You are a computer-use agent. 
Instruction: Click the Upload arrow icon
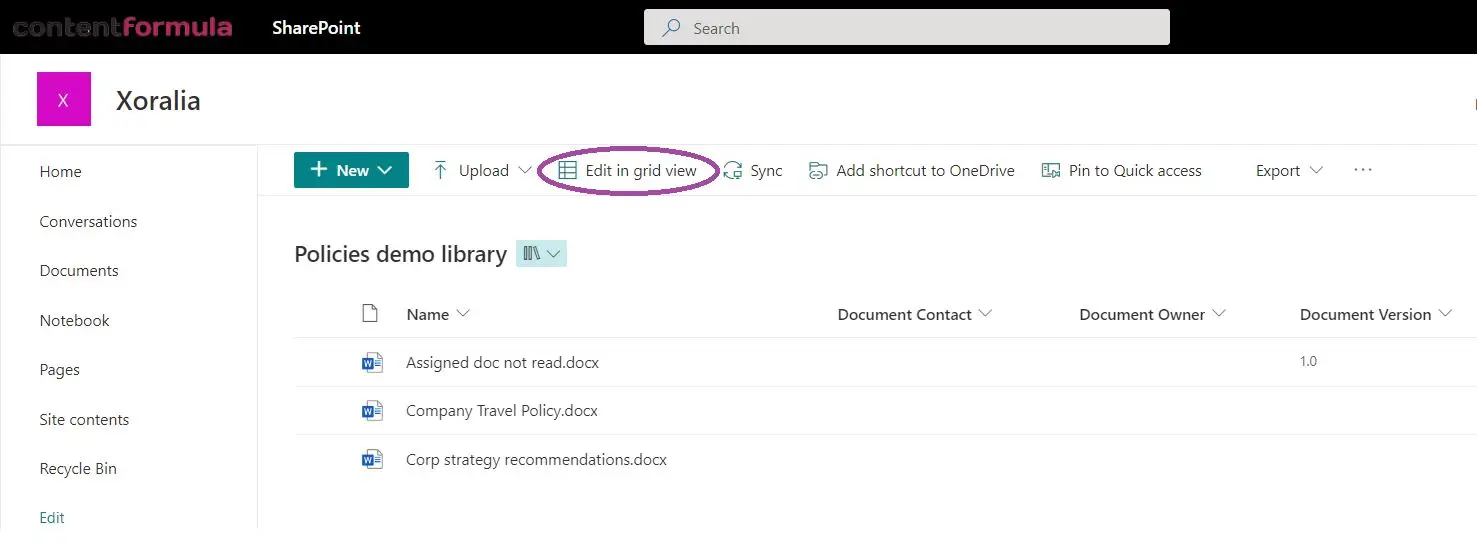point(440,171)
